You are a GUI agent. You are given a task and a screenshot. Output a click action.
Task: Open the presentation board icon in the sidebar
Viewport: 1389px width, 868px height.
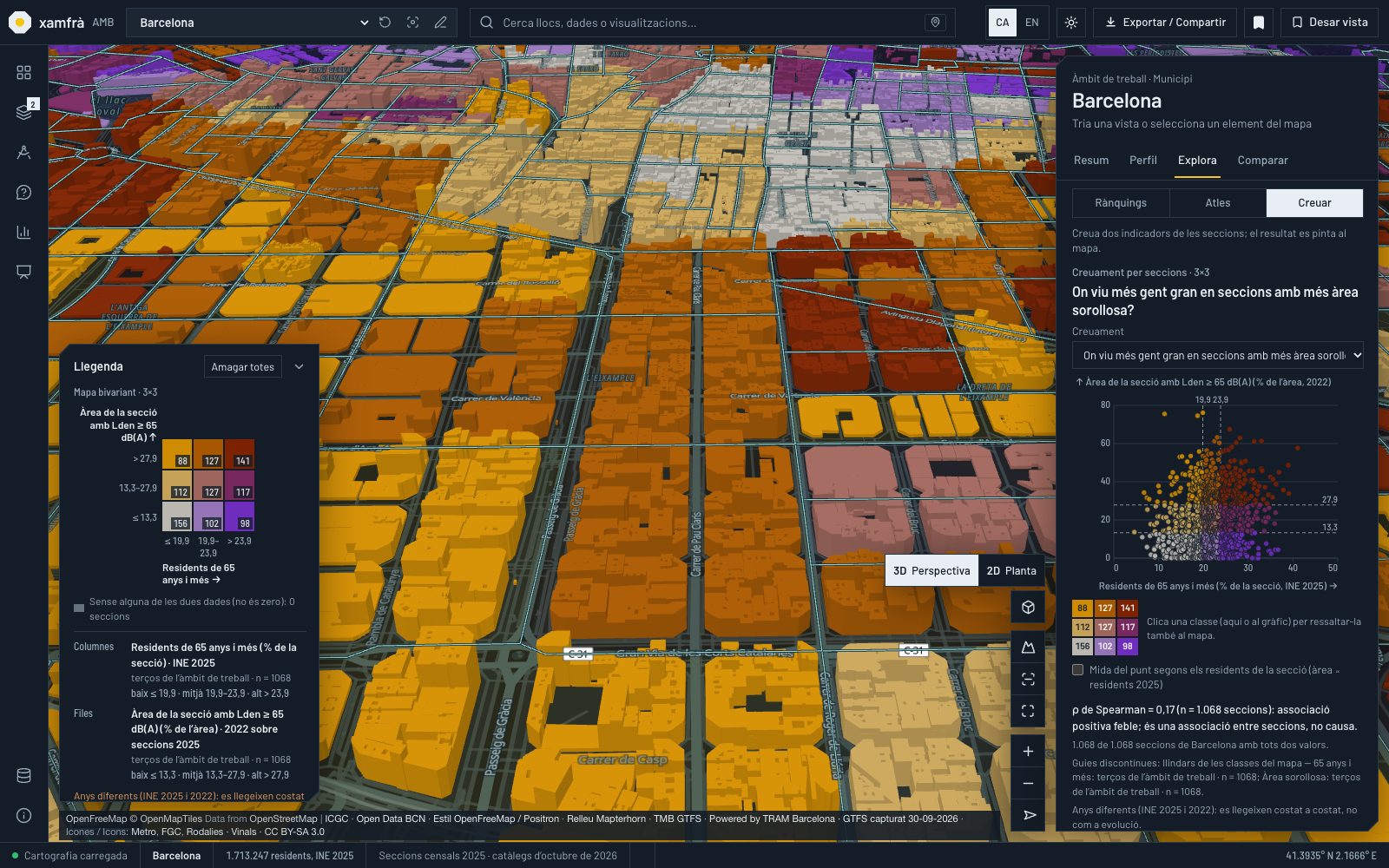coord(23,273)
